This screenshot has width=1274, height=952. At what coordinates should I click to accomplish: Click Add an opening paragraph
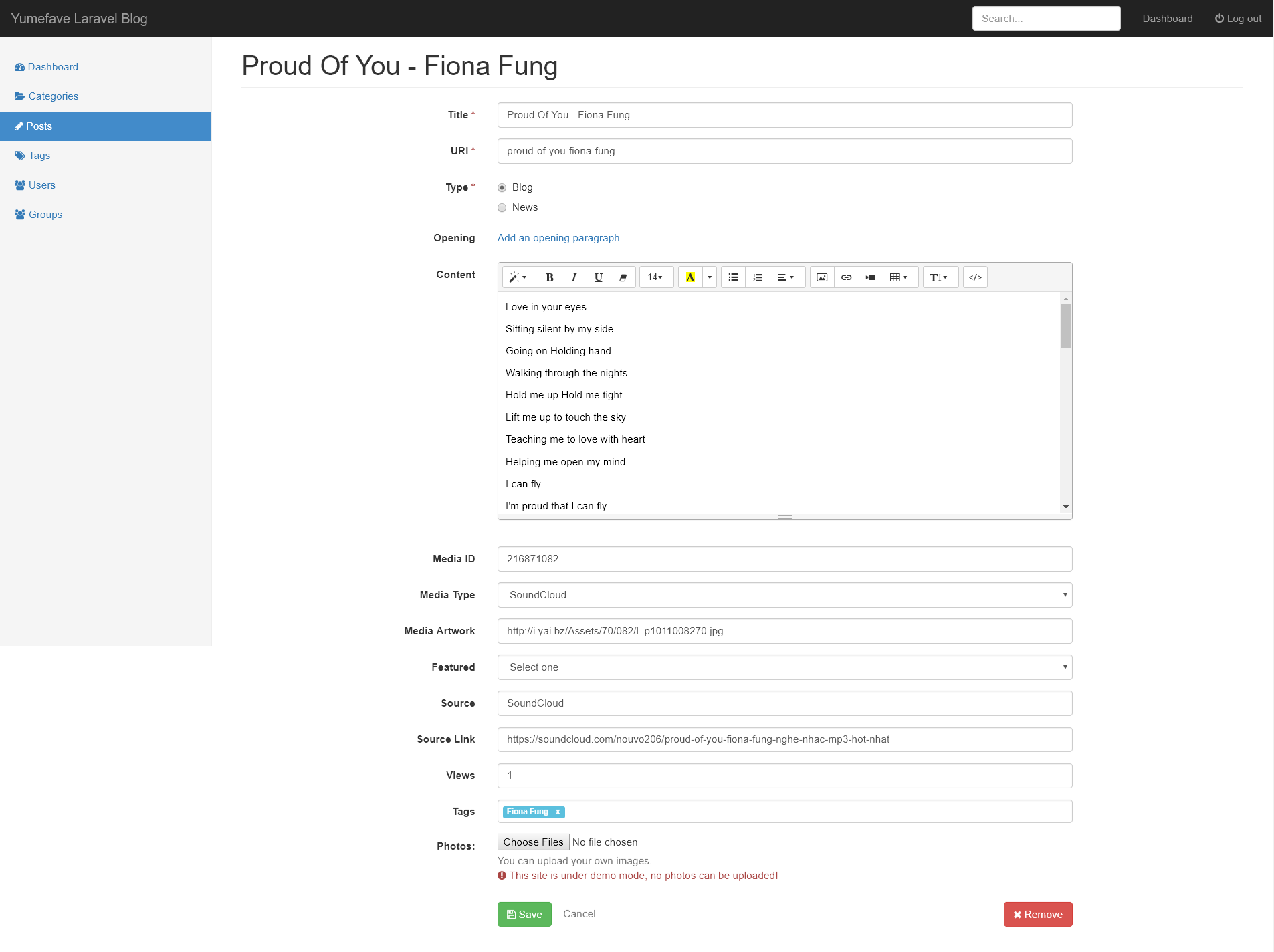(x=558, y=237)
